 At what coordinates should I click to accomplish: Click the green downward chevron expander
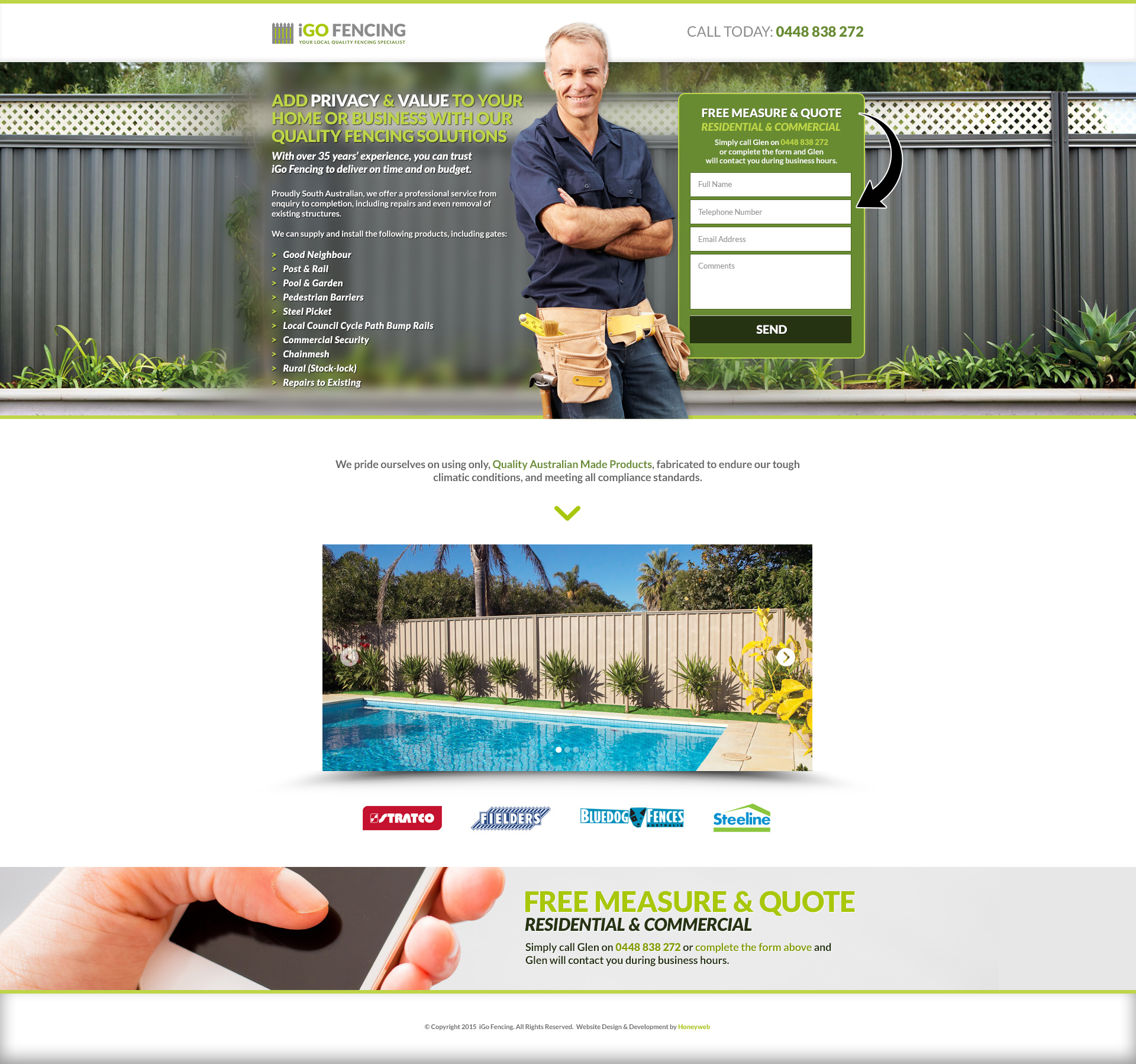point(567,513)
